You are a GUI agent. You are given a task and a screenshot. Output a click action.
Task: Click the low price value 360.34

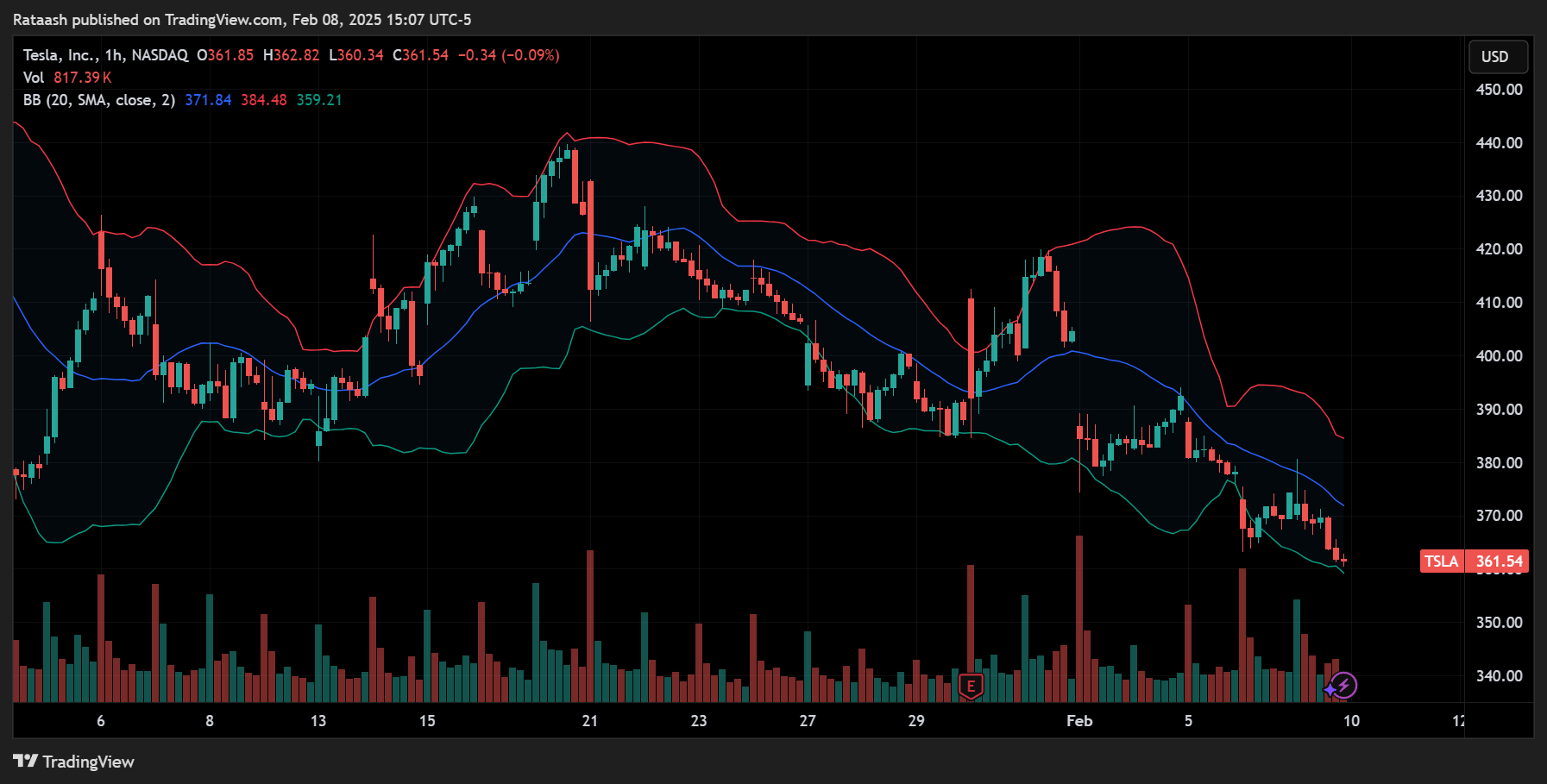click(360, 55)
